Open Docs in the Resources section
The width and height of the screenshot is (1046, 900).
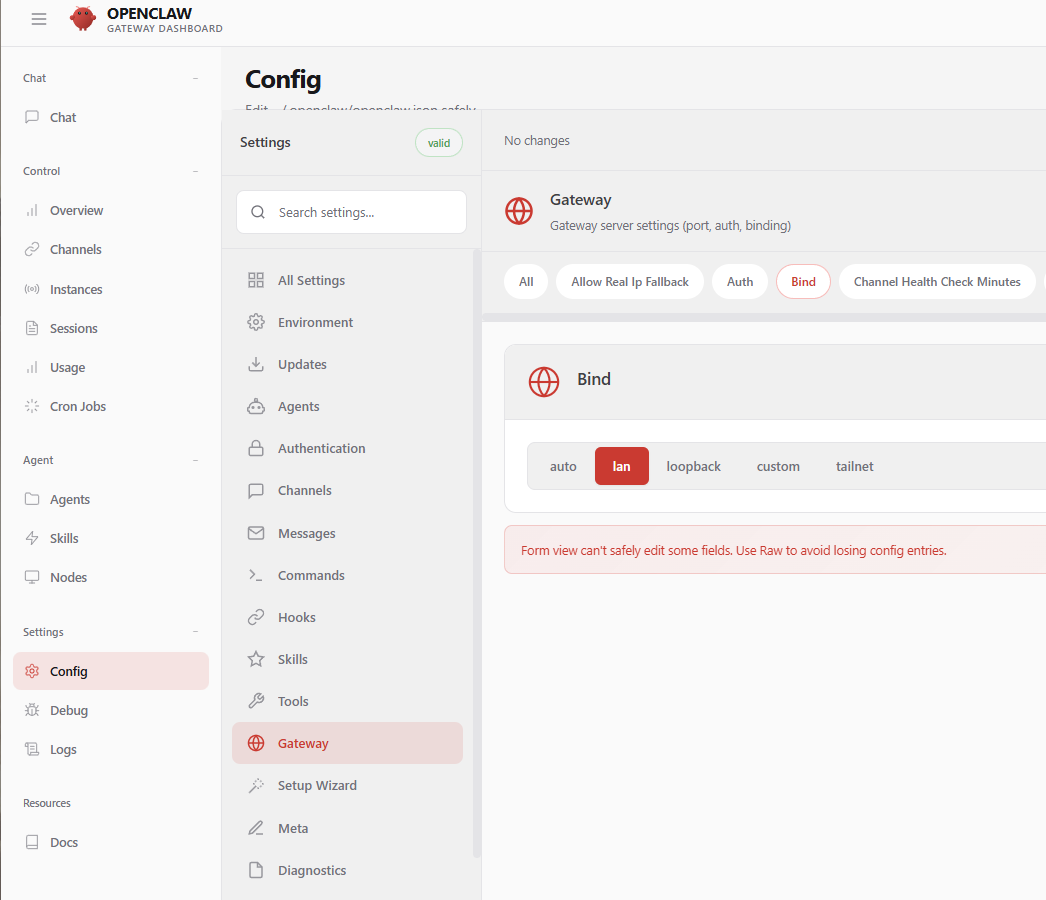tap(64, 843)
